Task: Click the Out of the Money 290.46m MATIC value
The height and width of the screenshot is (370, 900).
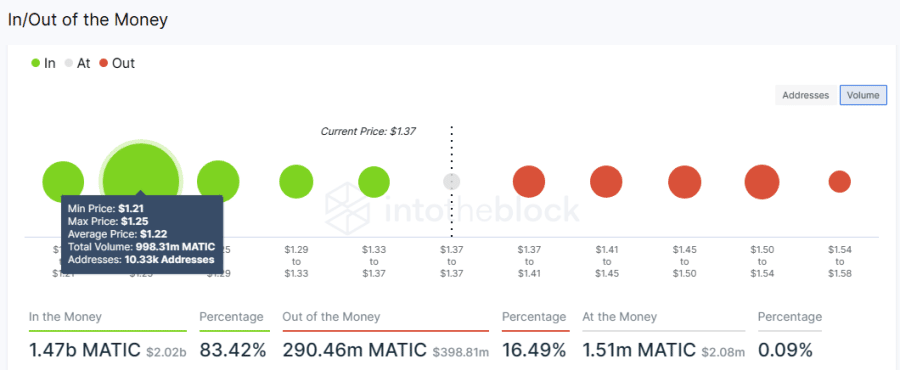Action: coord(355,350)
